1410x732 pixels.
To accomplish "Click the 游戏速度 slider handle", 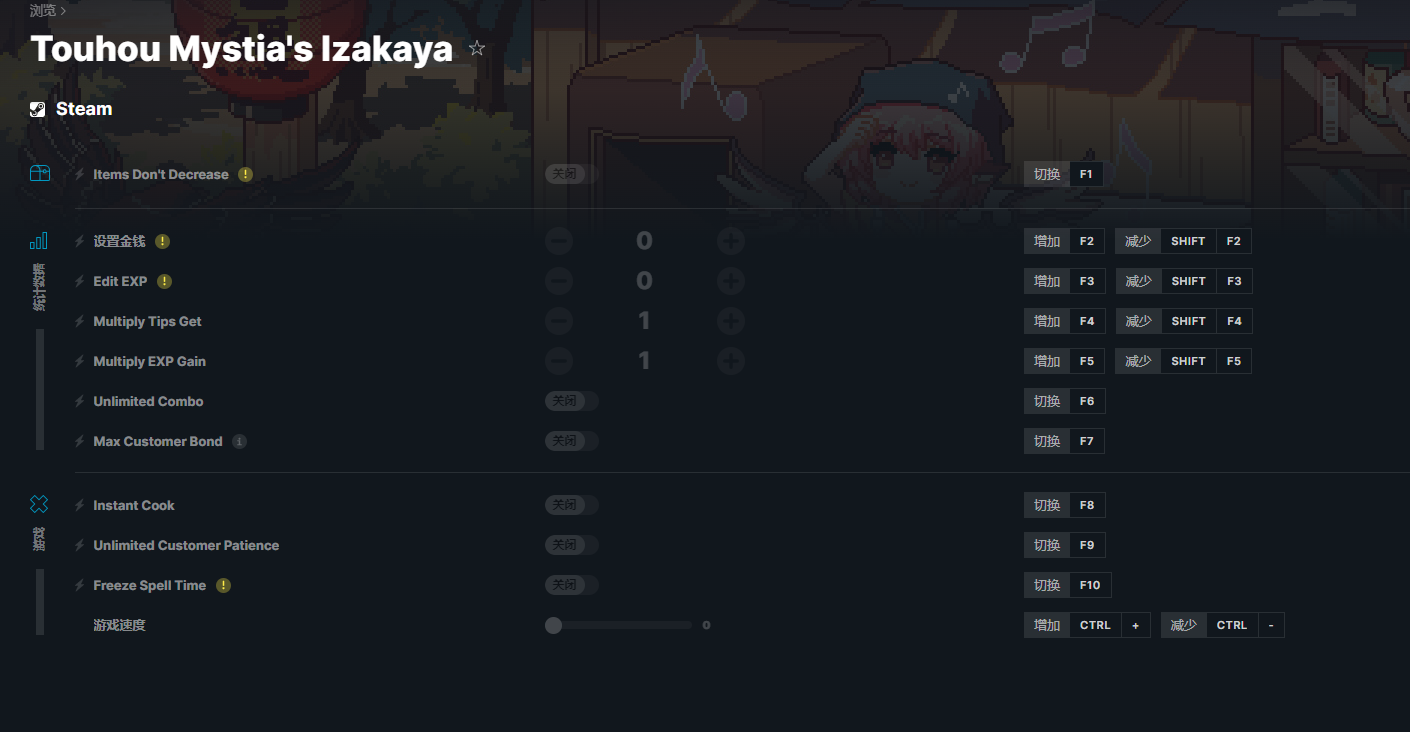I will point(553,625).
